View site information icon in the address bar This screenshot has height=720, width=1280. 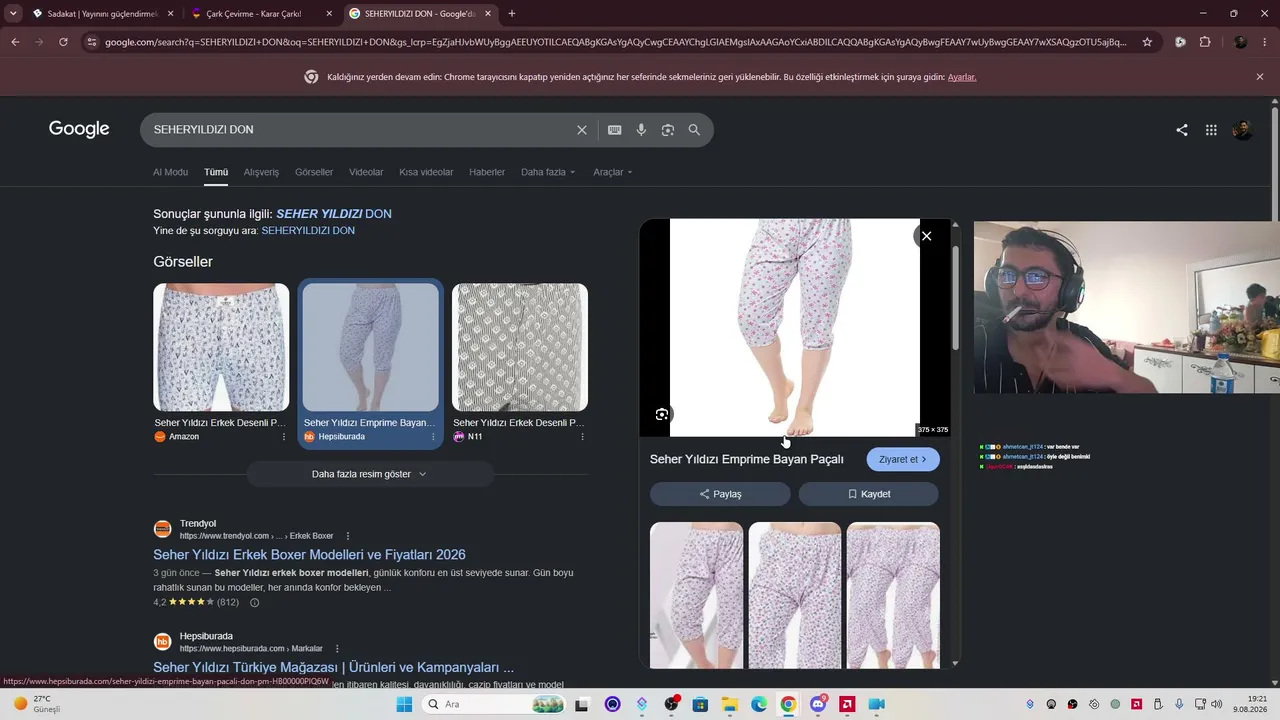coord(92,42)
